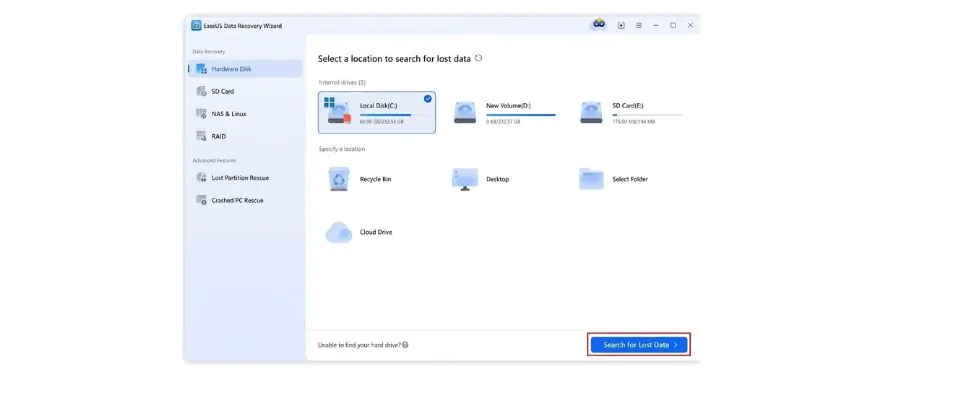Click the import icon in title bar
This screenshot has width=957, height=397.
coord(621,26)
